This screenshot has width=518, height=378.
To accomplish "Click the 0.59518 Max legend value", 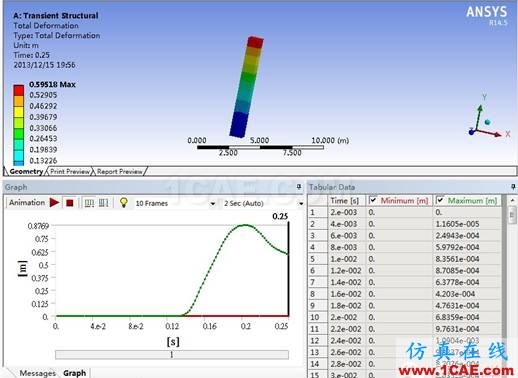I will [x=52, y=85].
